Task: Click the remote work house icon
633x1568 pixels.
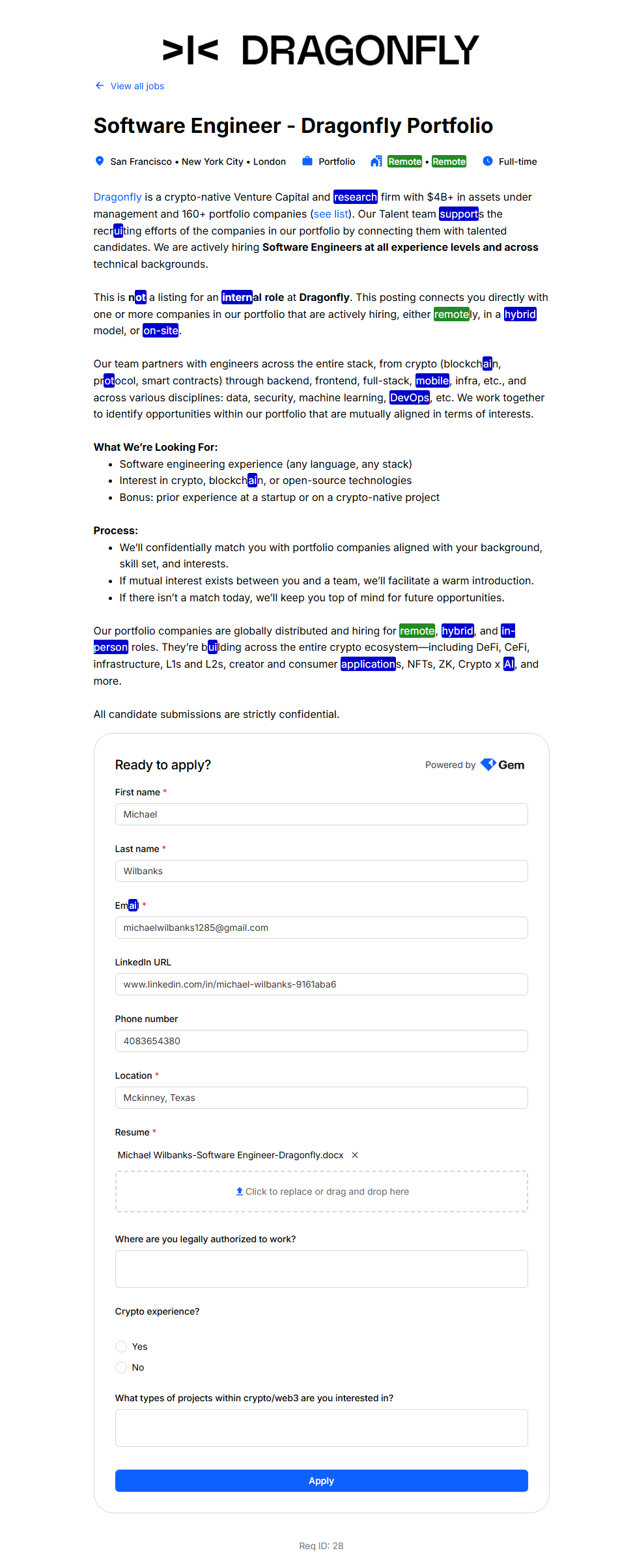Action: (x=376, y=162)
